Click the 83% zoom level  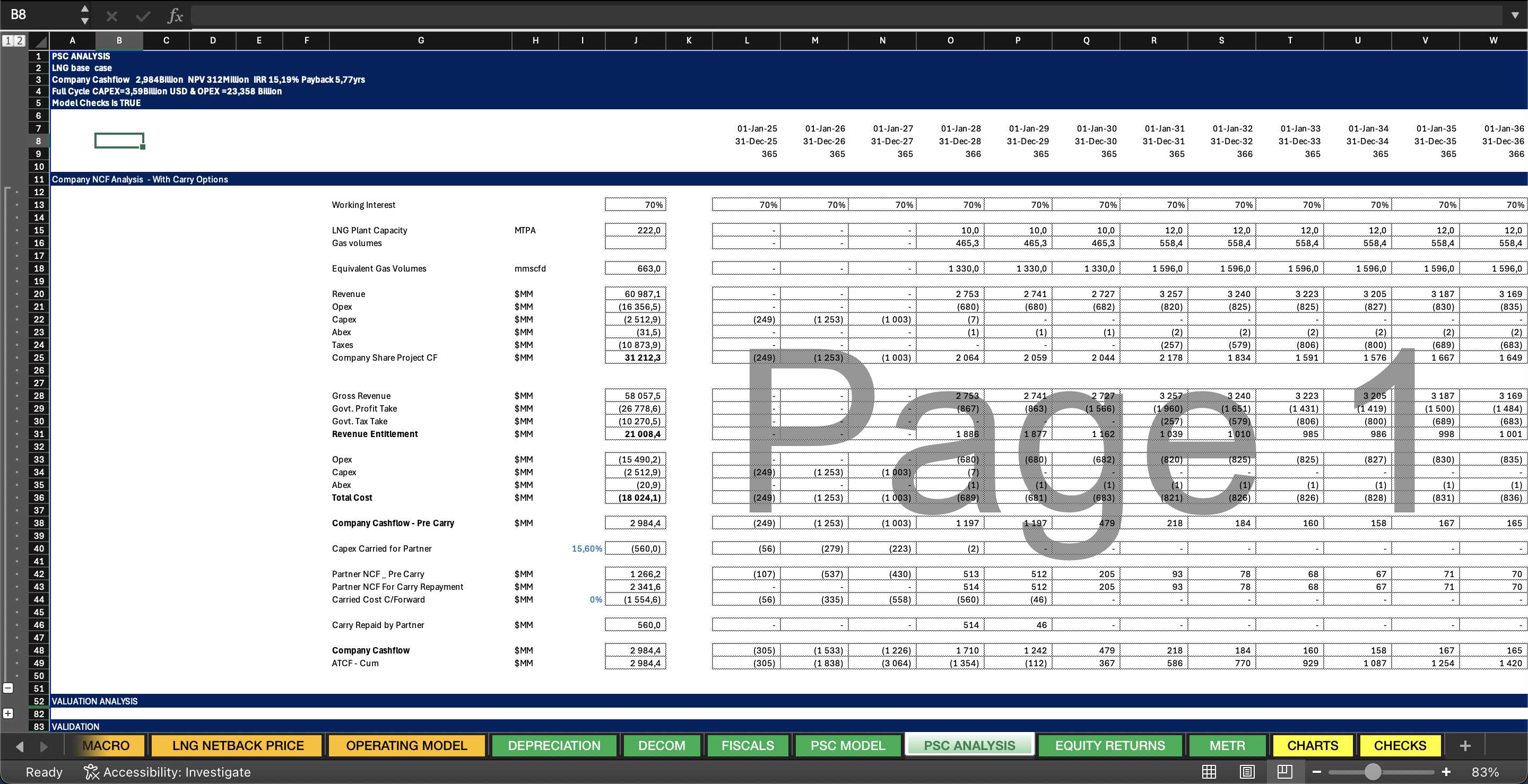1484,772
